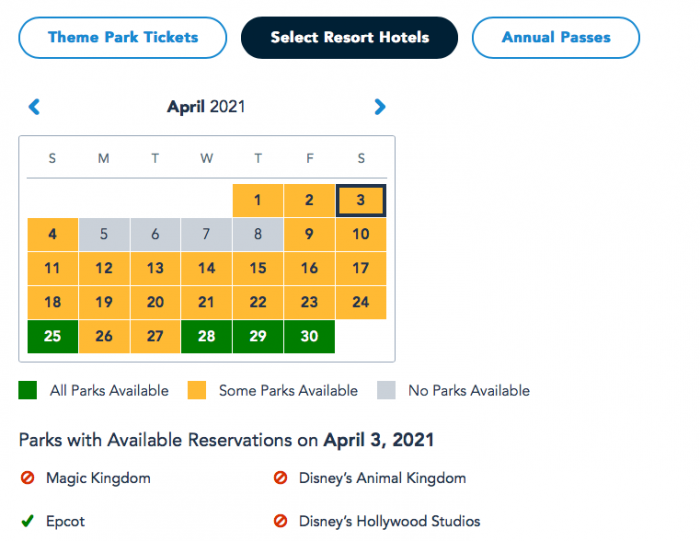Click Disney's Hollywood Studios unavailable icon
The width and height of the screenshot is (700, 541).
[281, 521]
